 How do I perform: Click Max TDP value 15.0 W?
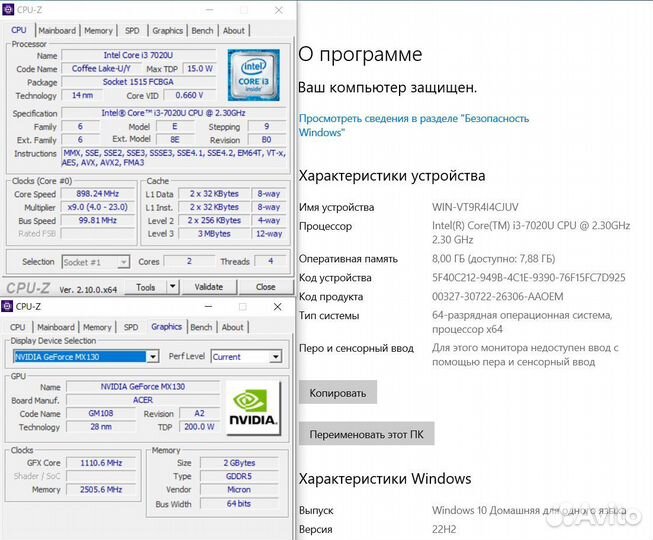(x=200, y=68)
